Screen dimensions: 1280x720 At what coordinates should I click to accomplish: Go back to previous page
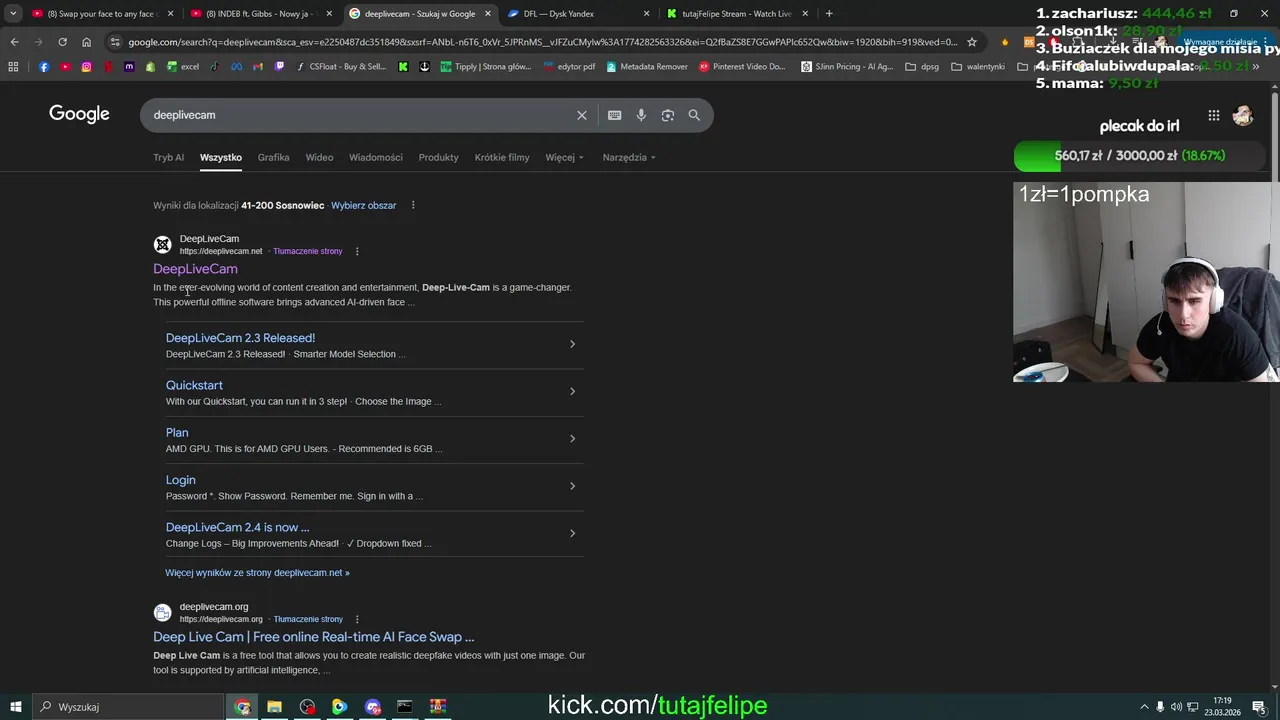14,42
